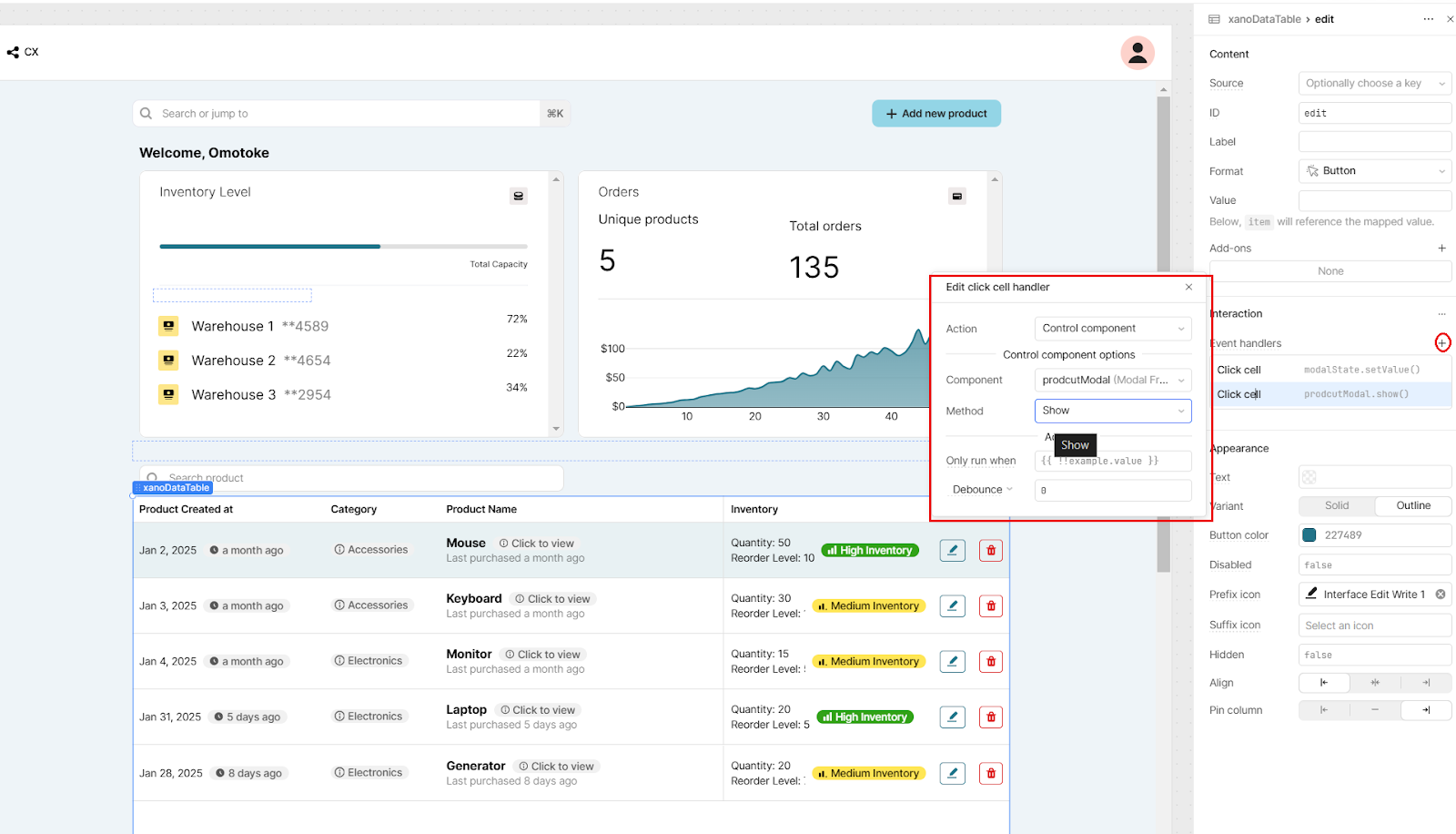Screen dimensions: 1456x834
Task: Click the Warehouse 3 yellow icon
Action: click(x=168, y=394)
